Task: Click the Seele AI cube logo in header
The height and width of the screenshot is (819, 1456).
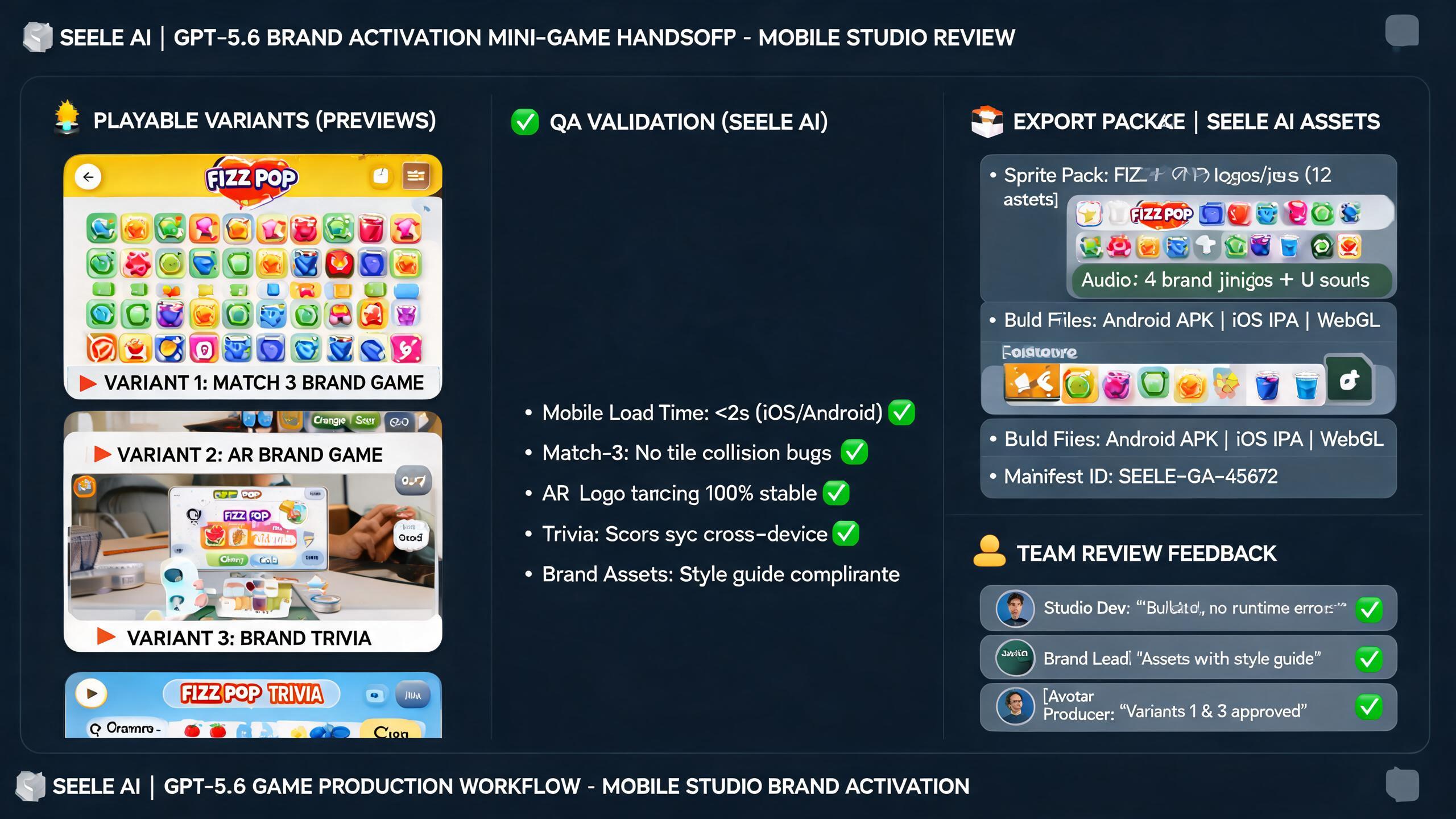Action: (38, 37)
